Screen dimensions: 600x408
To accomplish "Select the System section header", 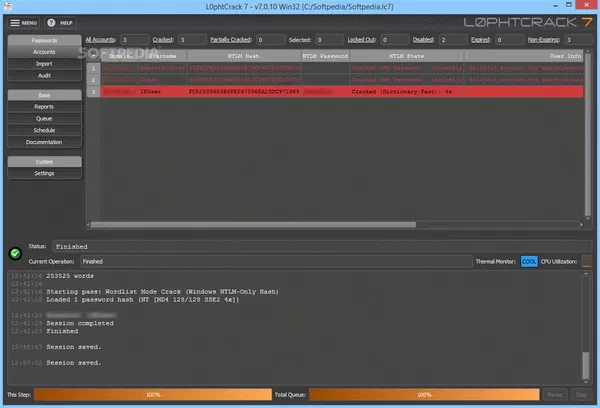I will pos(44,162).
